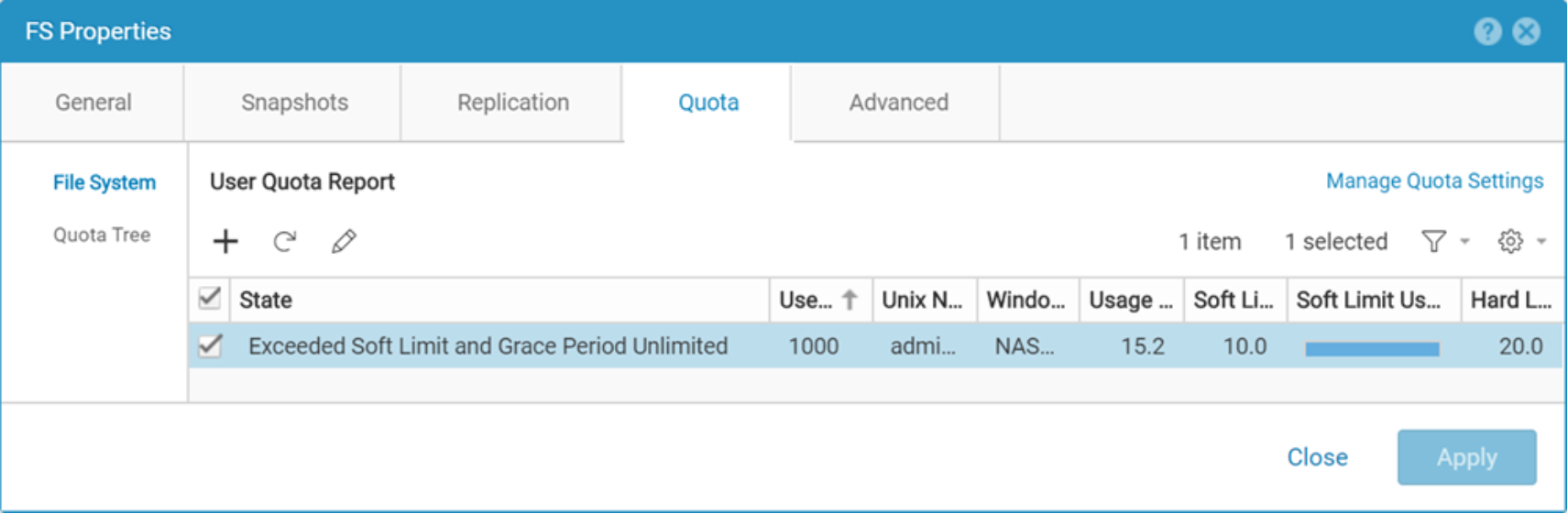Add a new user quota with plus icon
1568x514 pixels.
coord(225,241)
